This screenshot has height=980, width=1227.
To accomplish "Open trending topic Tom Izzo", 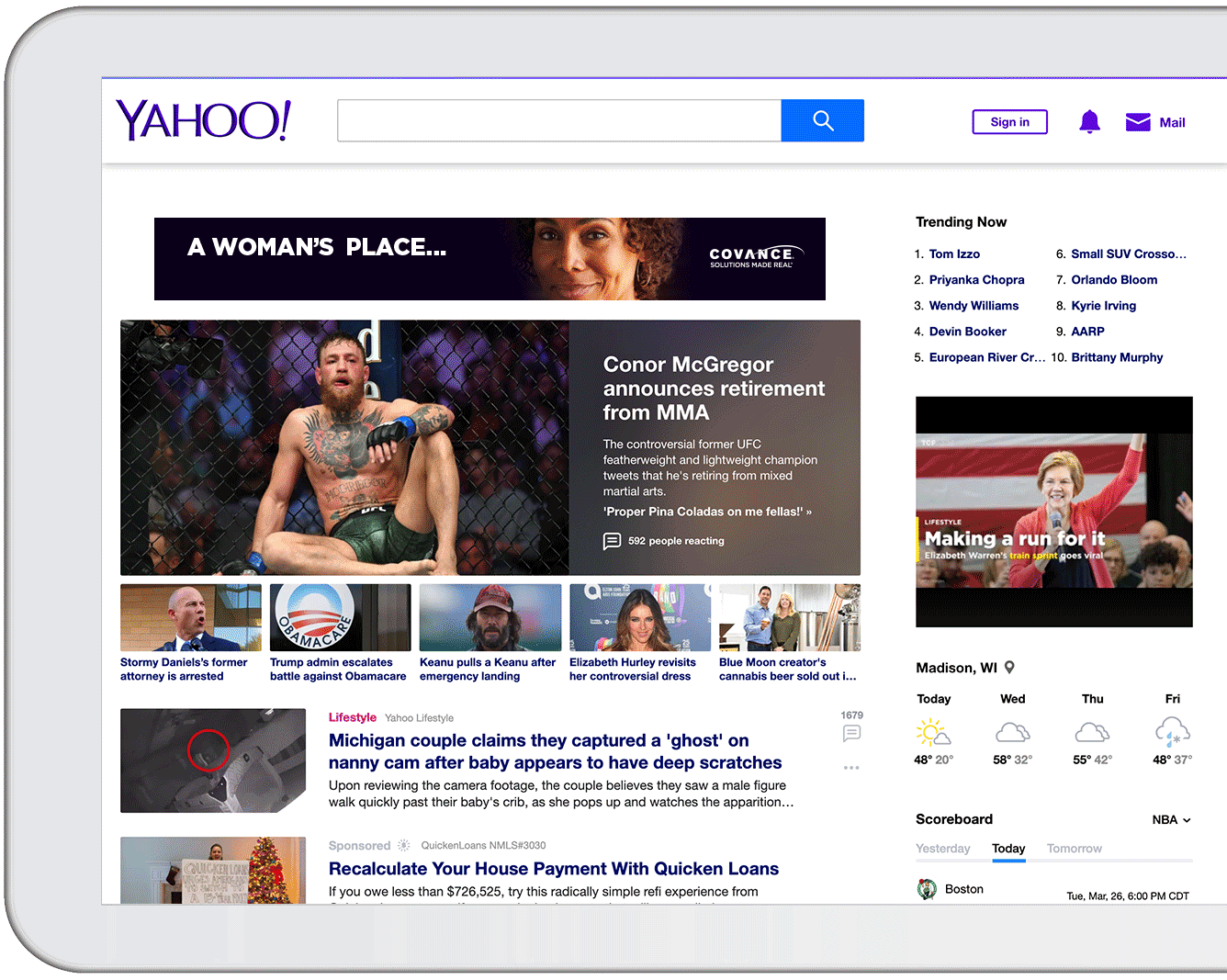I will click(x=954, y=253).
